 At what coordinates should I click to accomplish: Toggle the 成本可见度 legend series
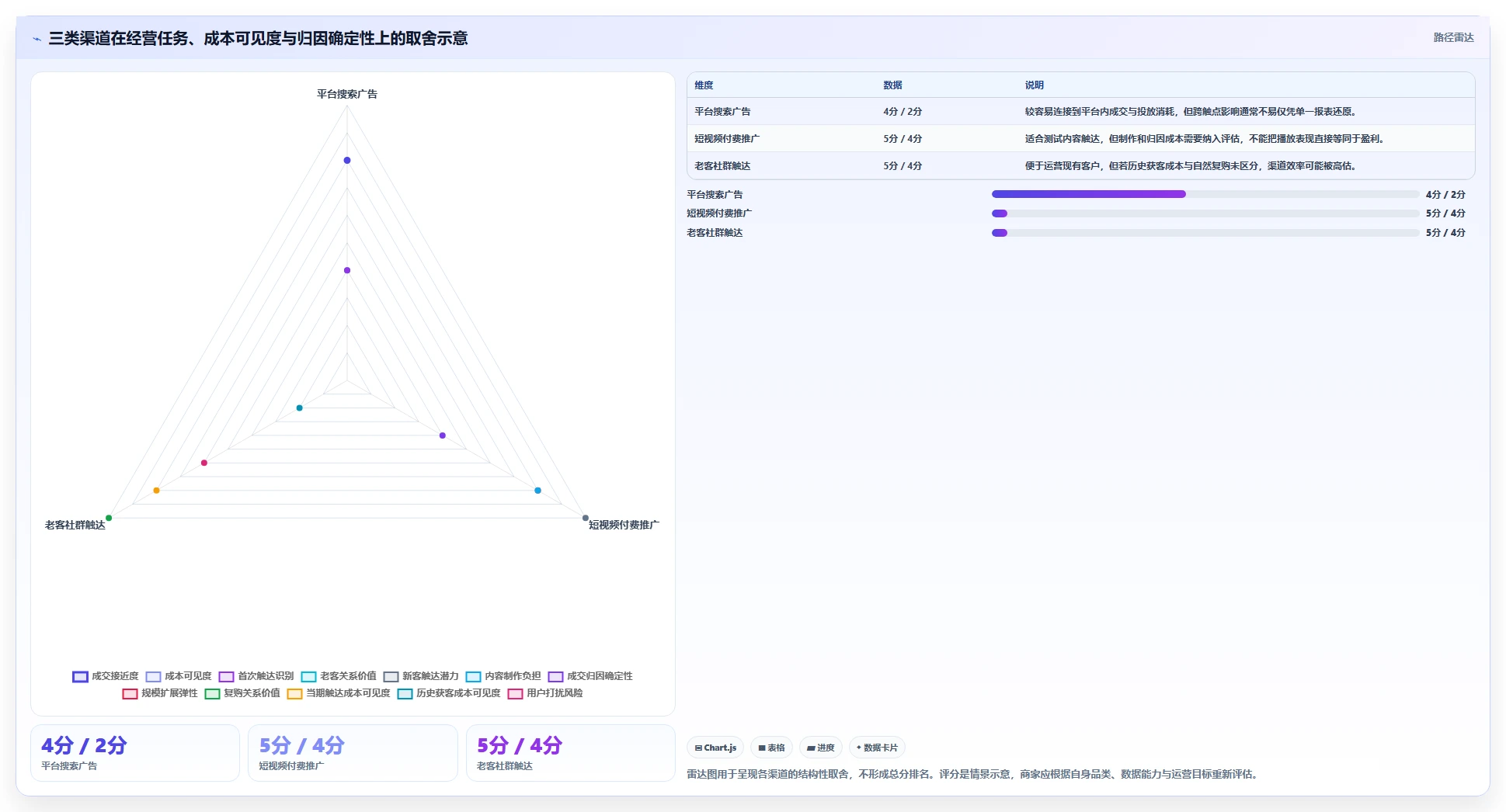[179, 676]
